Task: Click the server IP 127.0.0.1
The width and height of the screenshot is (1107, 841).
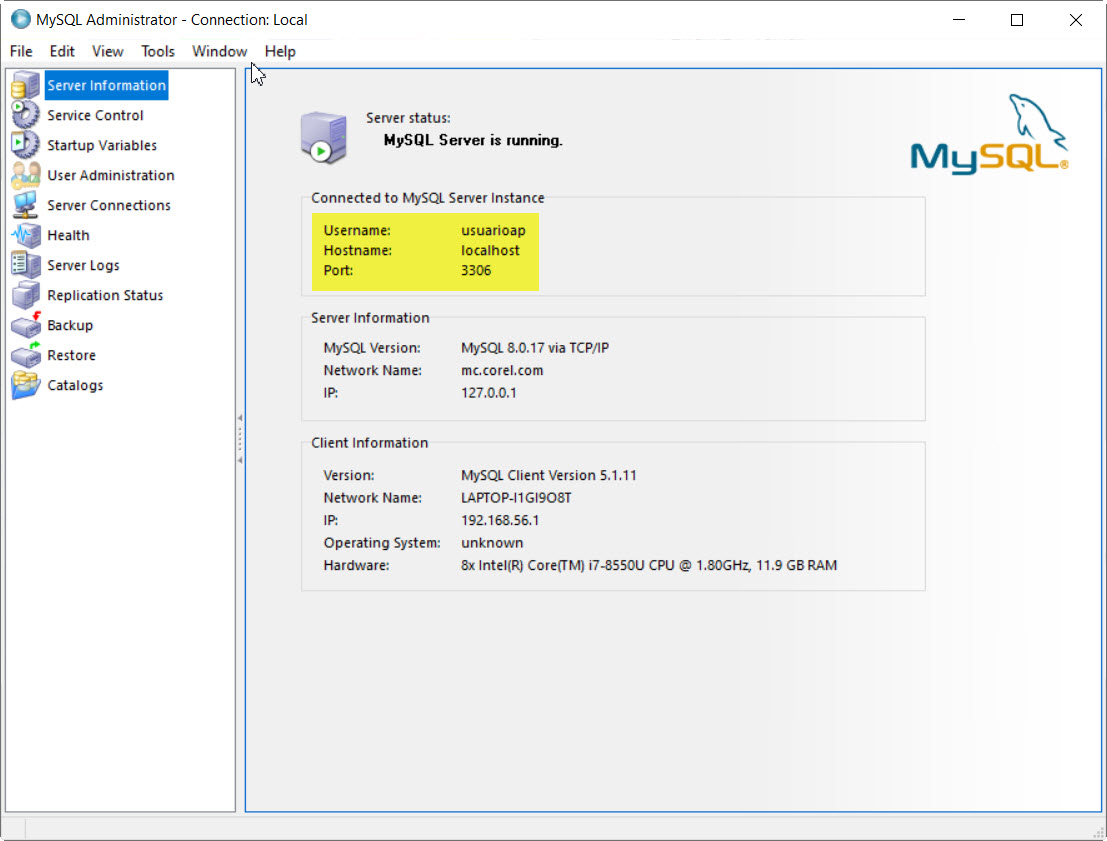Action: [x=489, y=393]
